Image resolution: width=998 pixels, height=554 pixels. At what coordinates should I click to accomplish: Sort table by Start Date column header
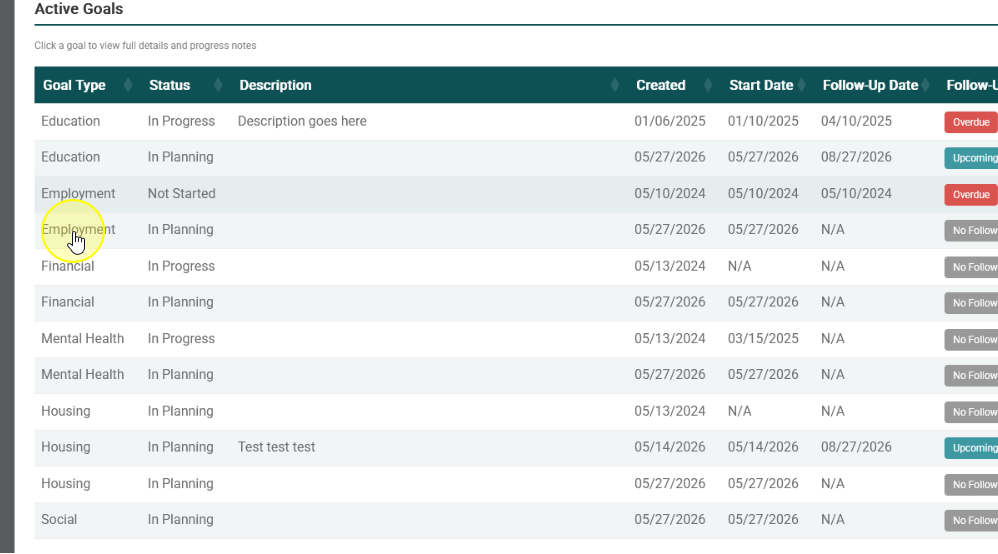(761, 85)
